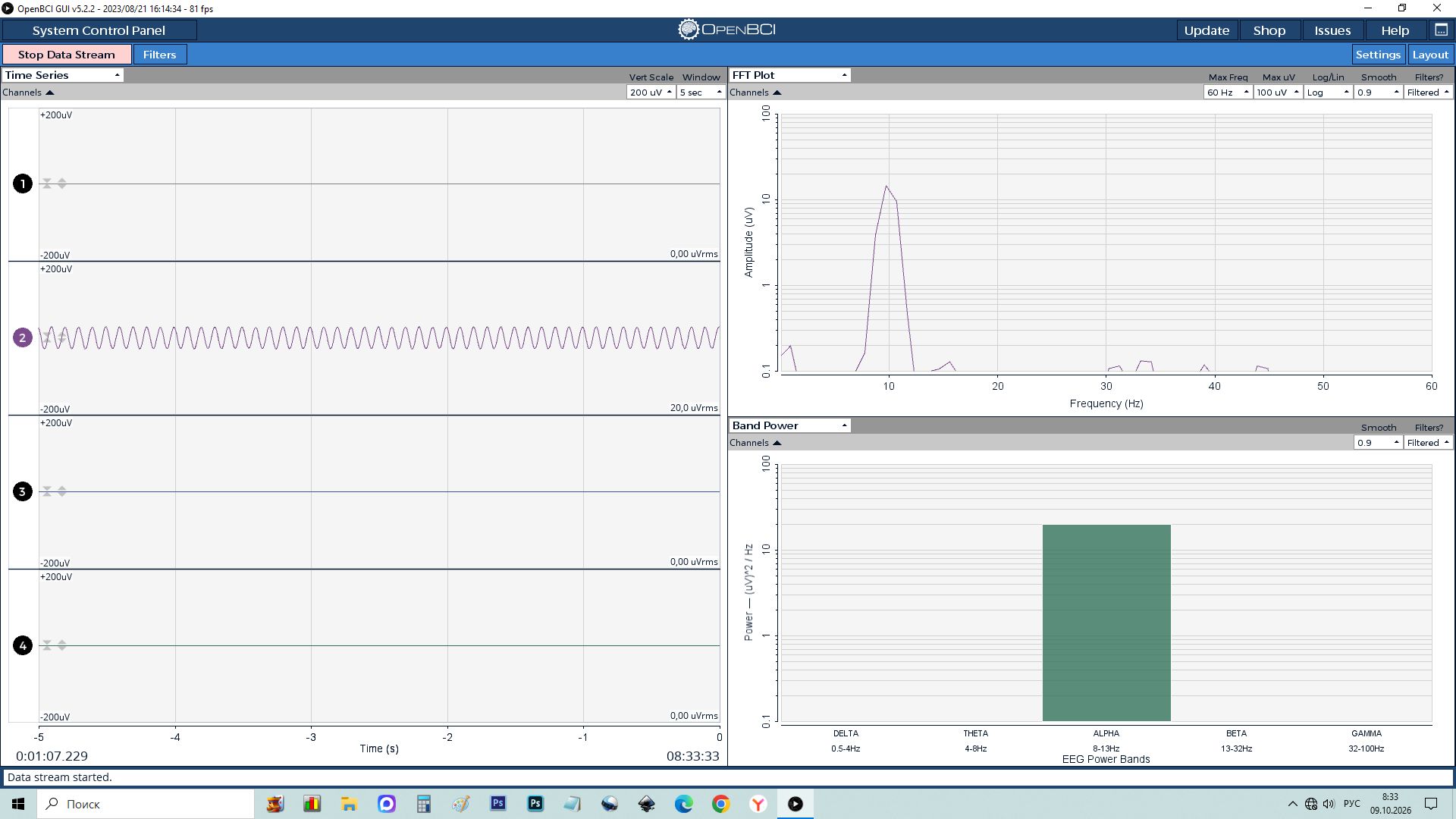Toggle channel 2 purple button
The width and height of the screenshot is (1456, 819).
pyautogui.click(x=23, y=337)
